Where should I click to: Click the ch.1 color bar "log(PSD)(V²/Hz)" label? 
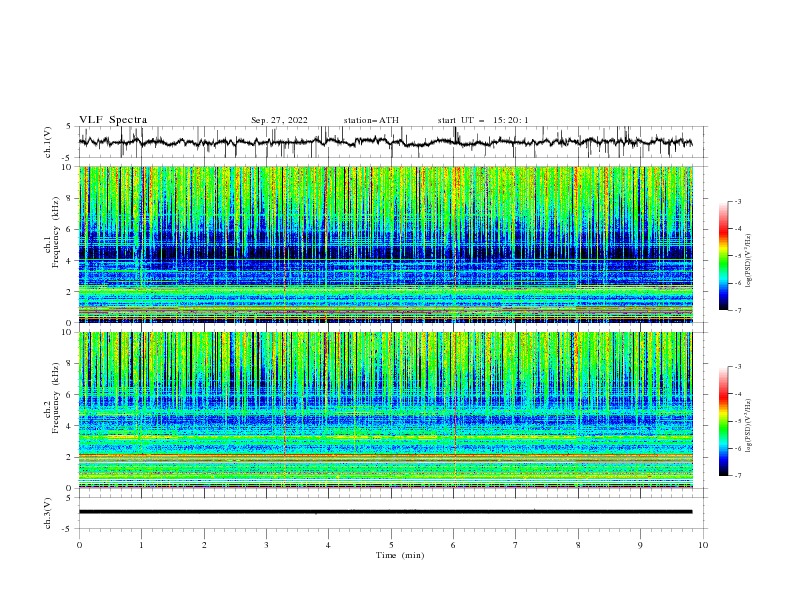click(749, 261)
